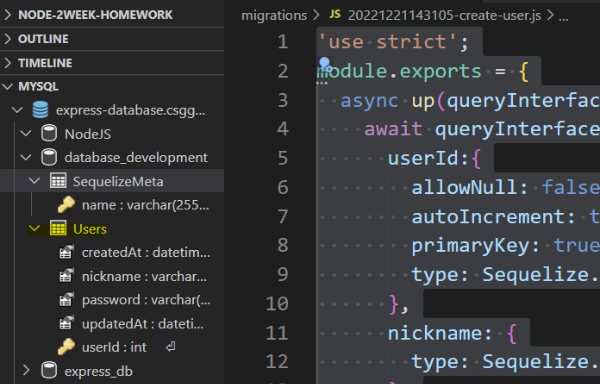Screen dimensions: 600x384
Task: Click line number 10 in gutter
Action: coord(277,303)
